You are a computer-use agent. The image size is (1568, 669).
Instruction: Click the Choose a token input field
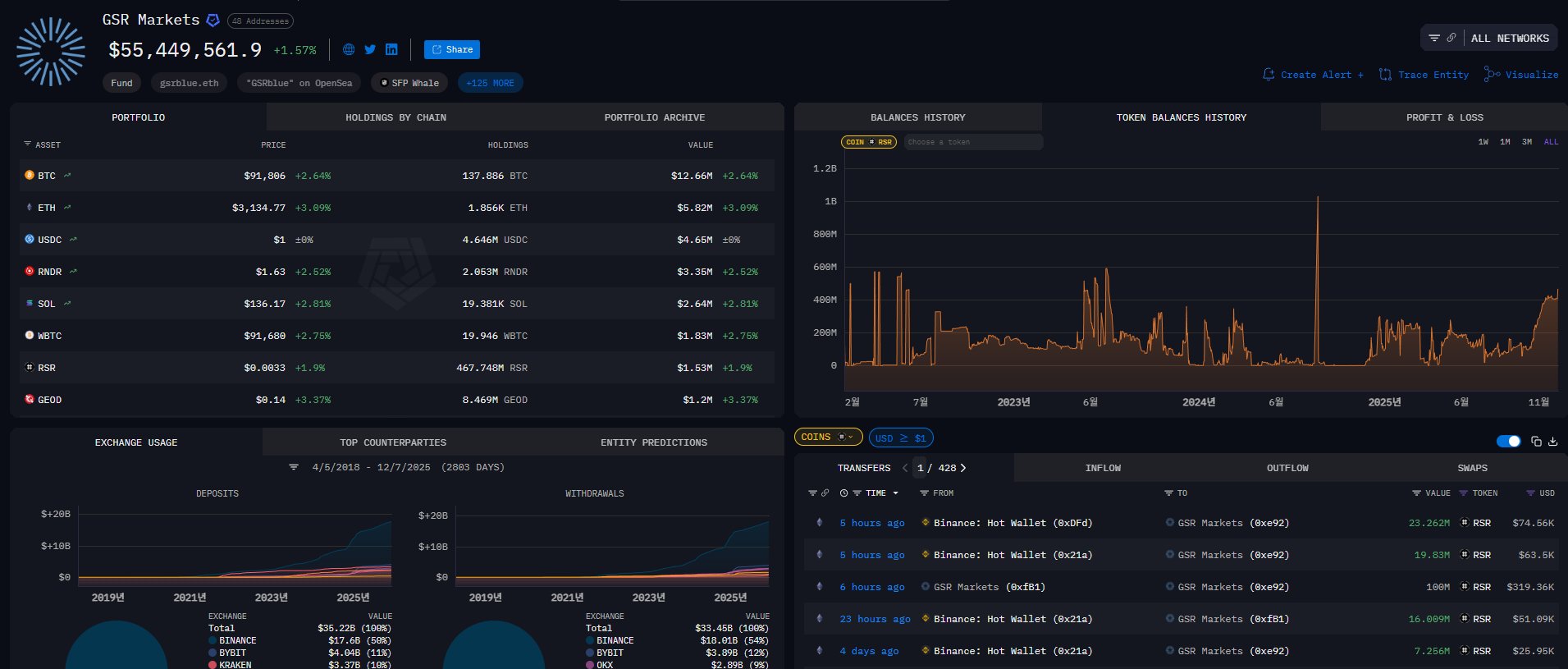(972, 142)
